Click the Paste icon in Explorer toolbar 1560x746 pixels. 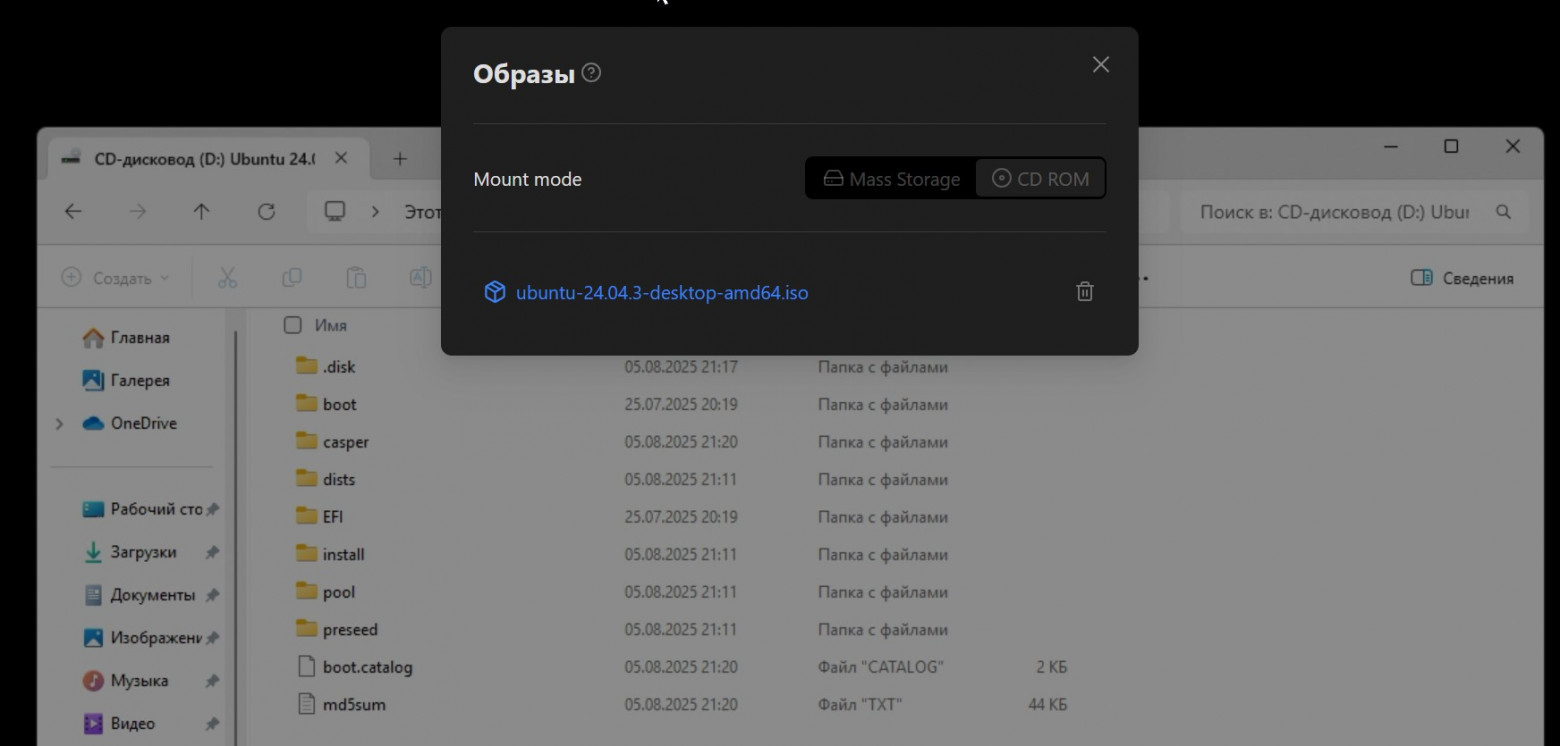[x=355, y=278]
